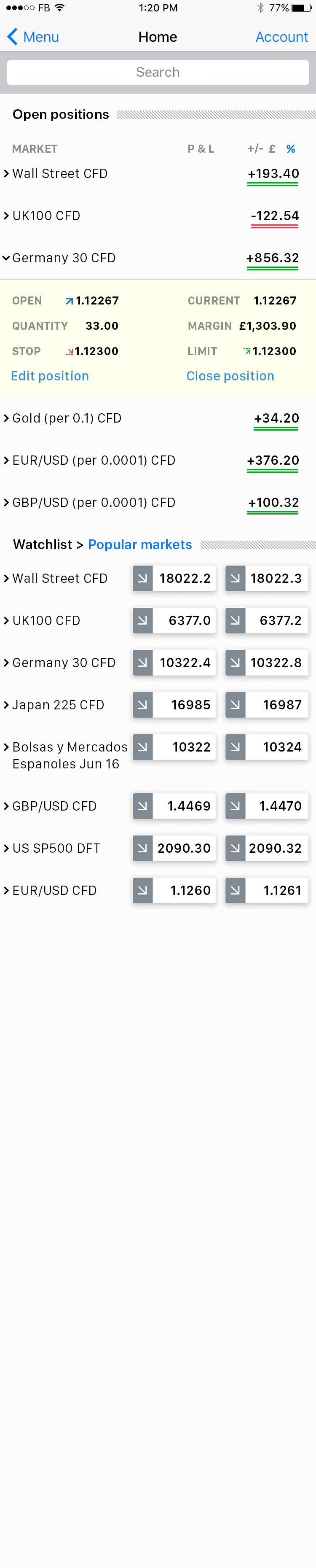Switch P&L display to pounds

pos(272,149)
